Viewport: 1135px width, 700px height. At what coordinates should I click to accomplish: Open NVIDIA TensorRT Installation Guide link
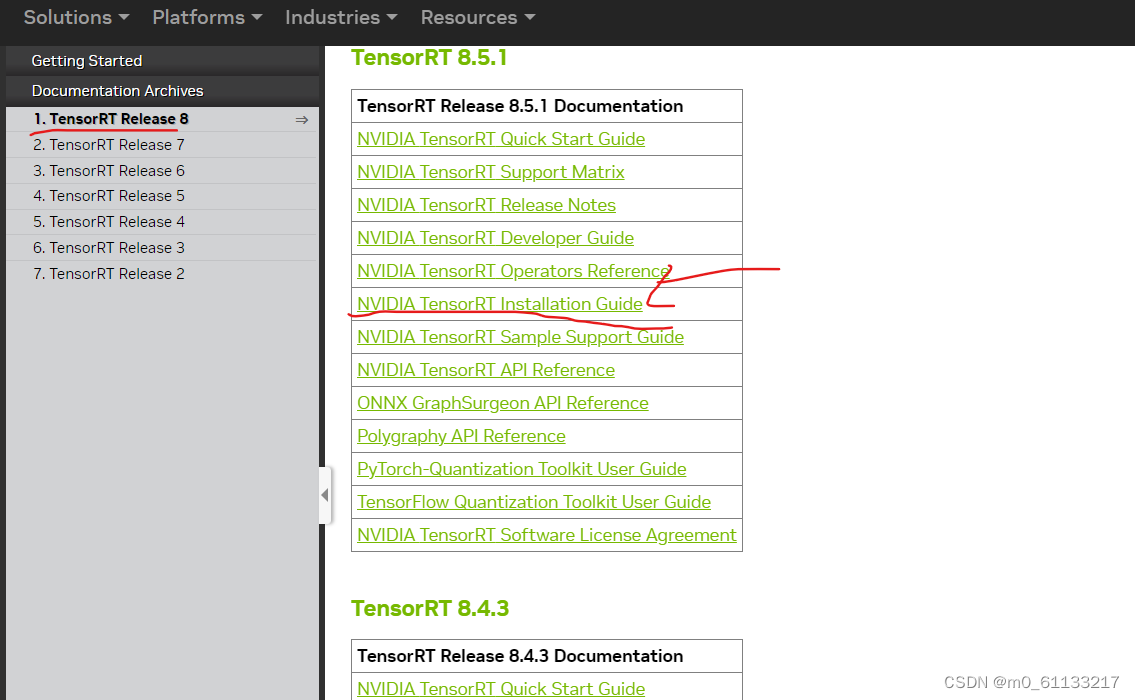499,304
